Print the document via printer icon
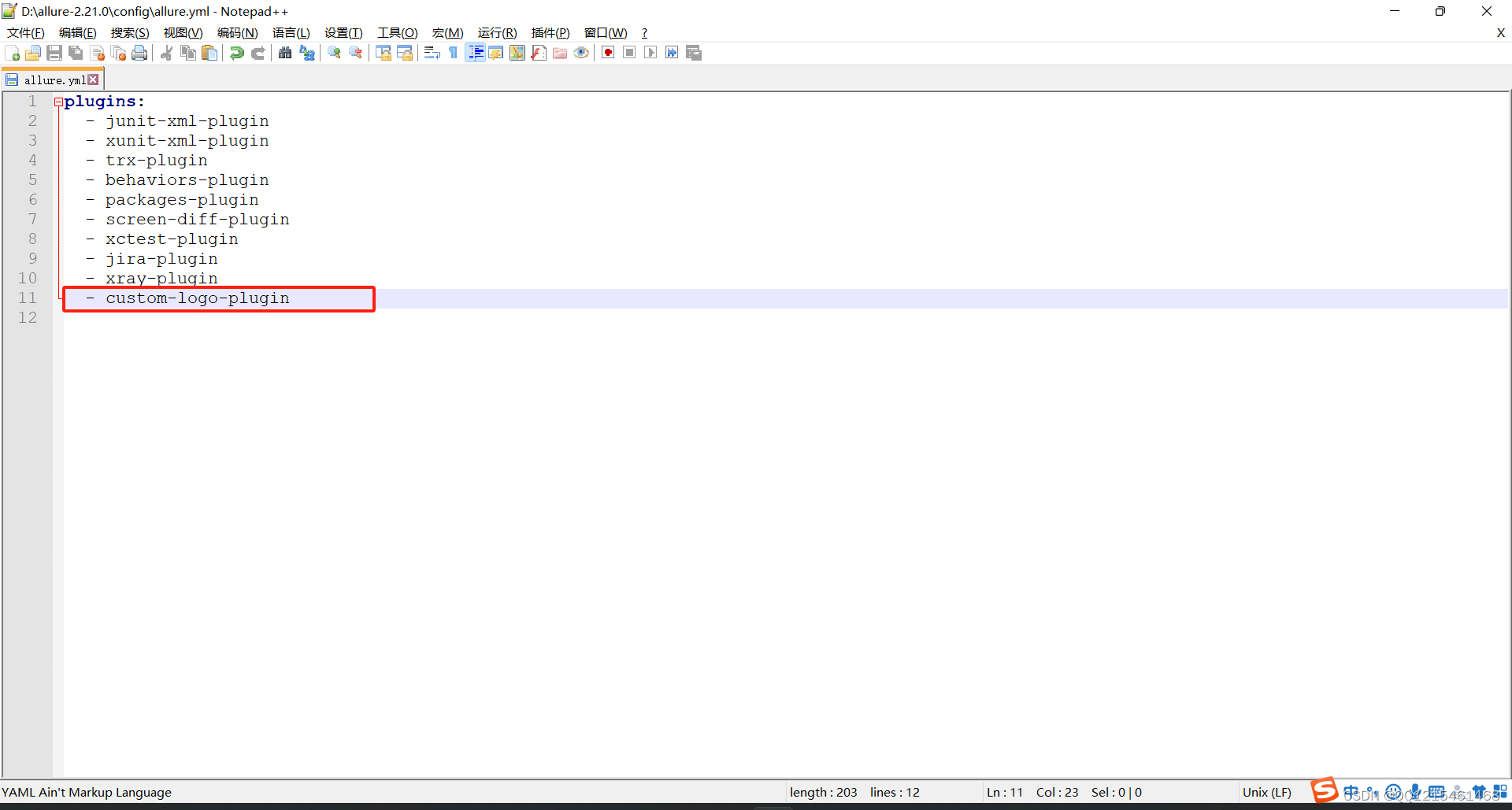 pyautogui.click(x=140, y=53)
